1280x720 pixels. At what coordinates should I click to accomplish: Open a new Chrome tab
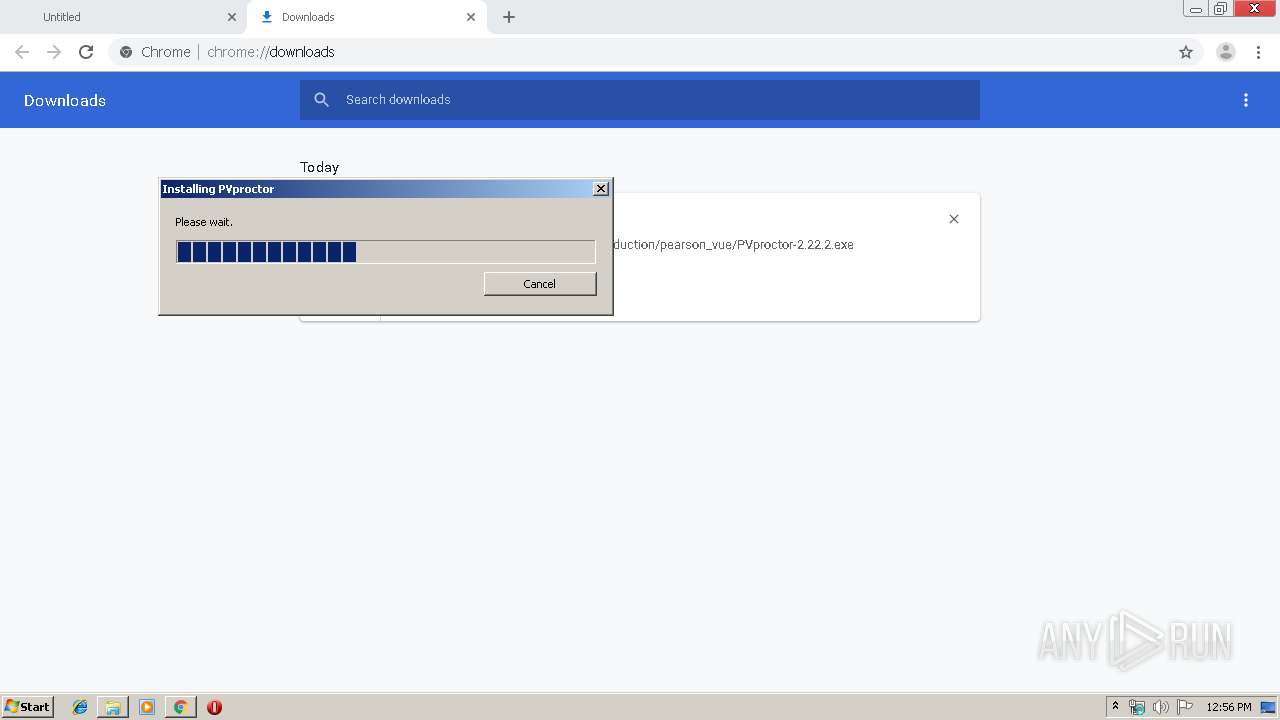pos(509,17)
